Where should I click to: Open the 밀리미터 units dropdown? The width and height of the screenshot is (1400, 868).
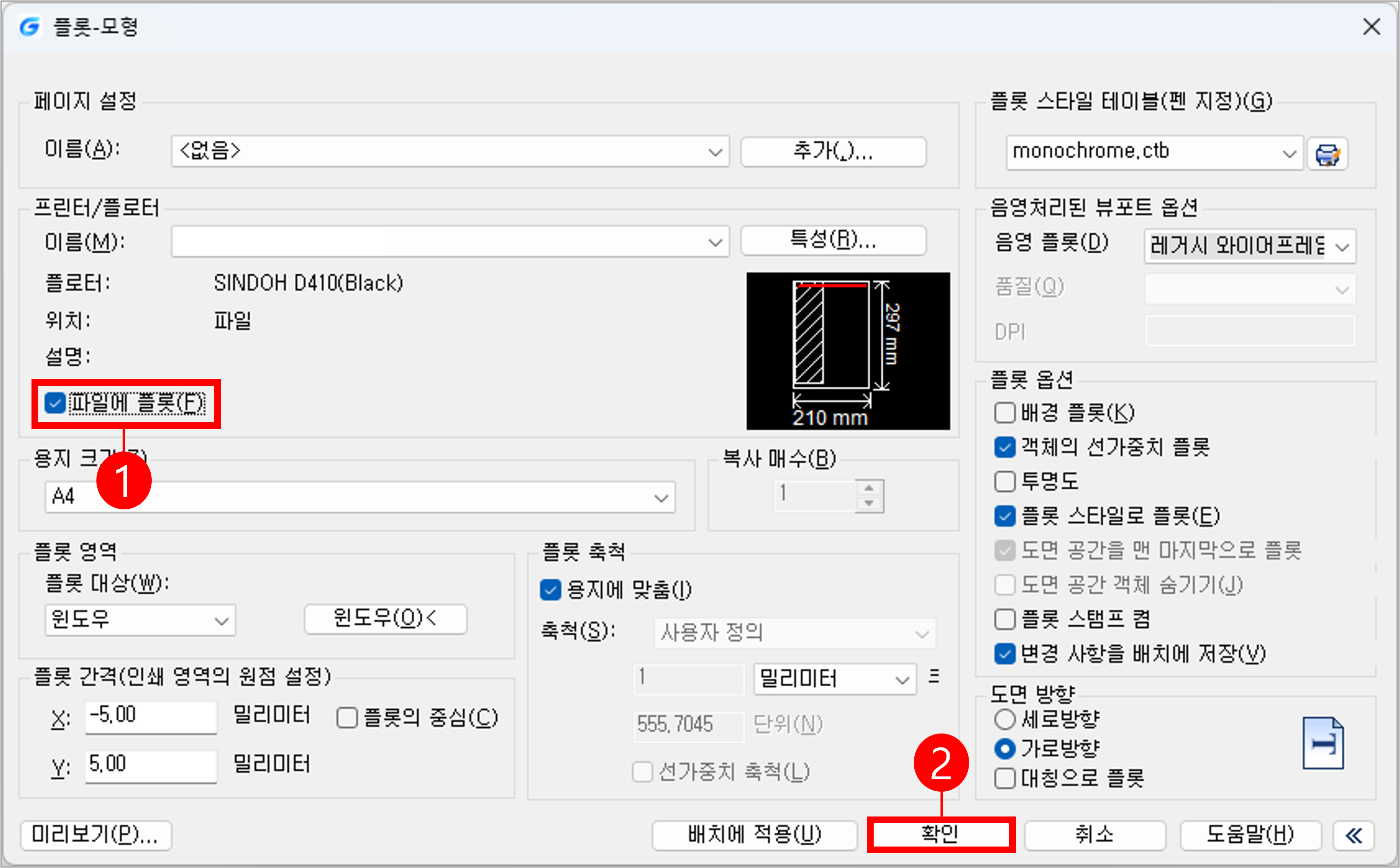coord(835,679)
